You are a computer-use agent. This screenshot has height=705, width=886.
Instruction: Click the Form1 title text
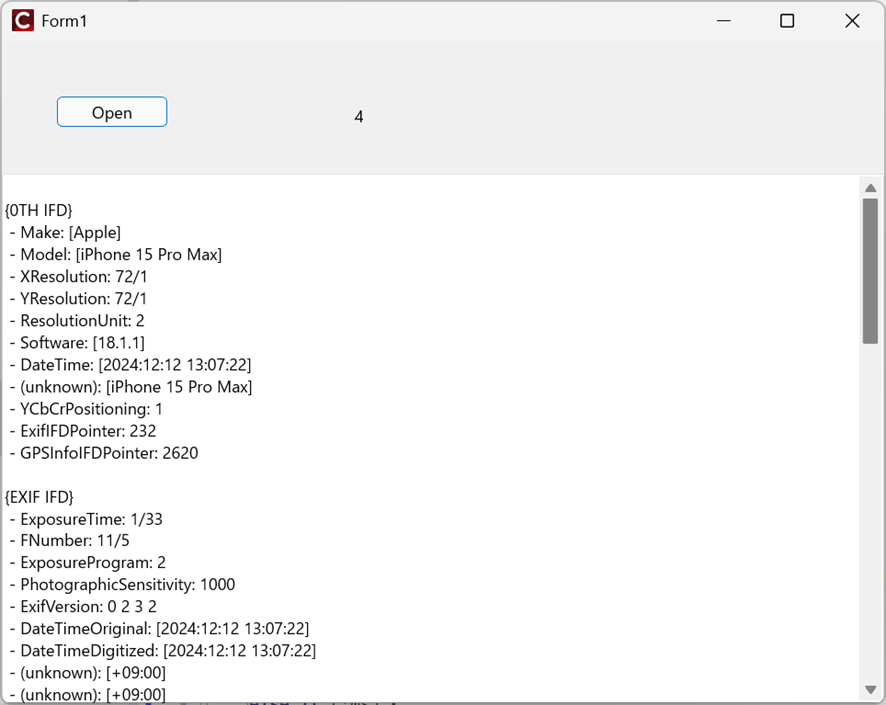click(x=64, y=21)
